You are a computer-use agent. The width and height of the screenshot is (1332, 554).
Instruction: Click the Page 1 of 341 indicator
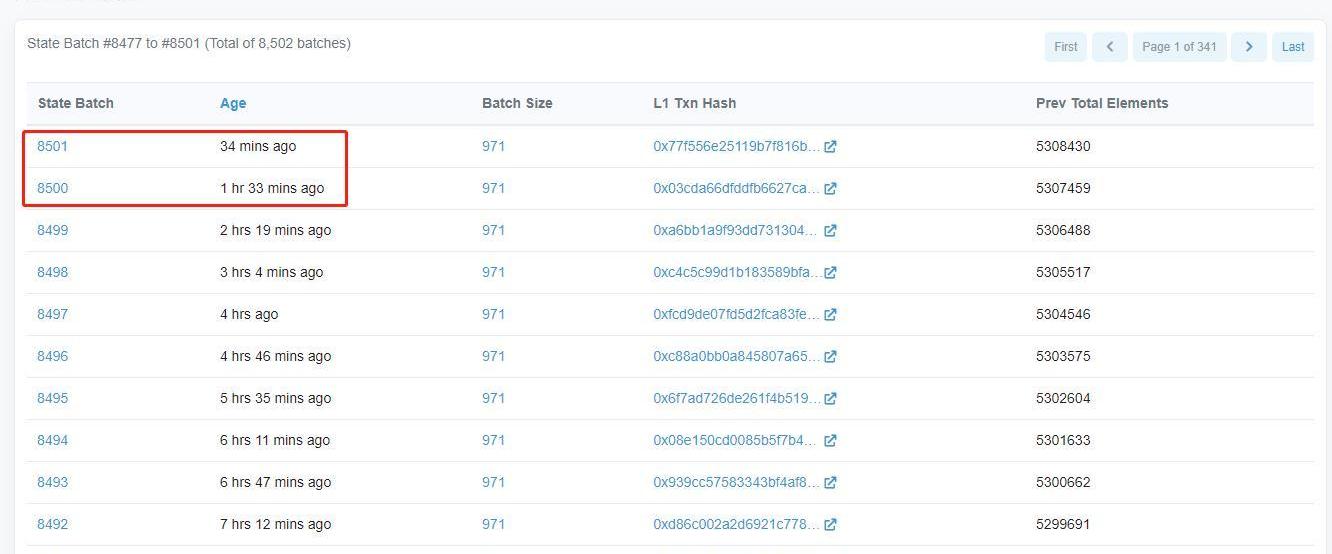point(1179,47)
